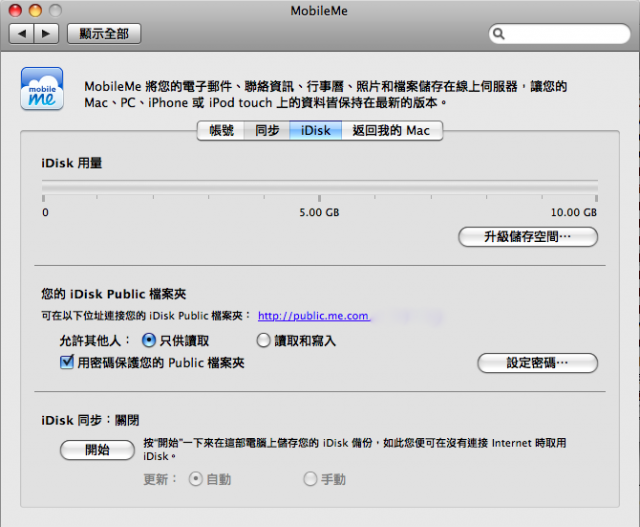The height and width of the screenshot is (527, 640).
Task: Select the 讀取和寫入 radio button
Action: point(263,340)
